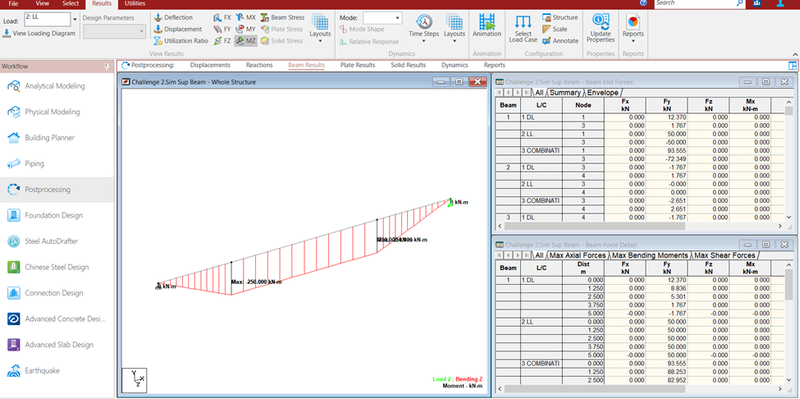
Task: Toggle the MZ bending moment button
Action: click(x=245, y=41)
